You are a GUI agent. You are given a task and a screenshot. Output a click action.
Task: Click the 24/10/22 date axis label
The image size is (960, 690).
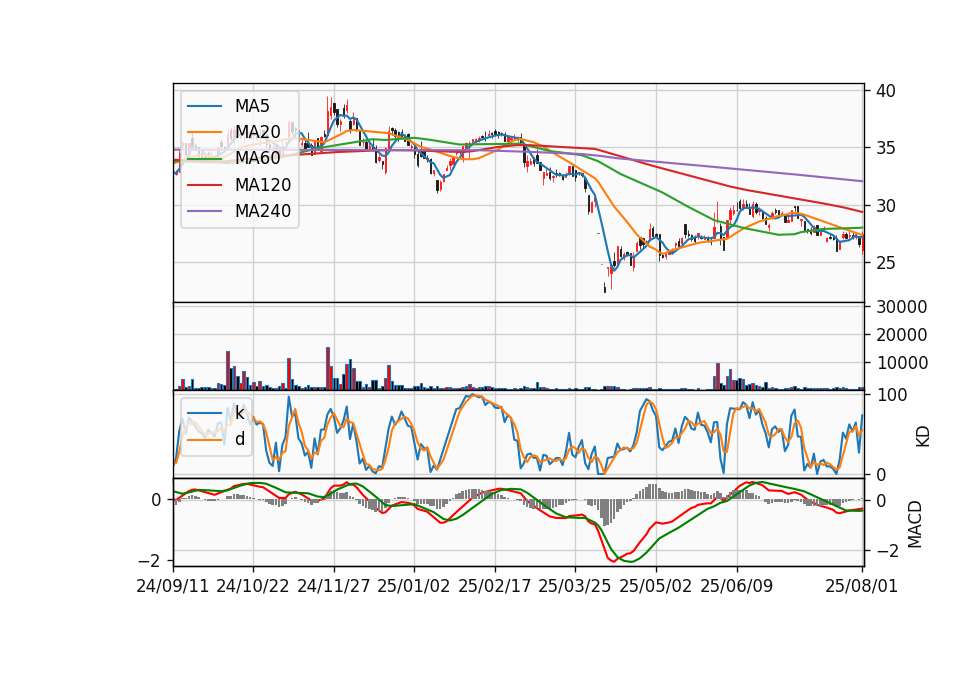[x=253, y=586]
